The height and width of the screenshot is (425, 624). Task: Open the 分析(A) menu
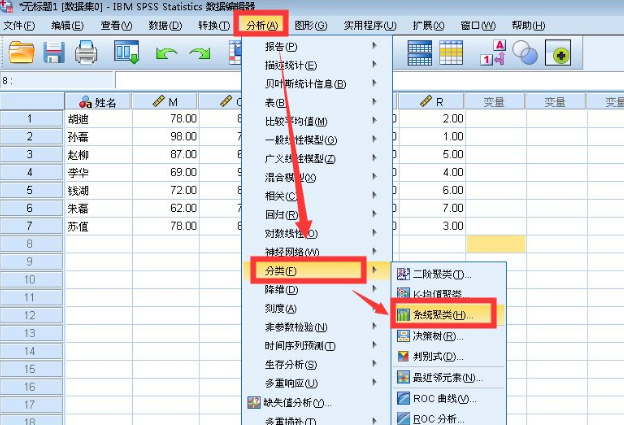(x=262, y=26)
